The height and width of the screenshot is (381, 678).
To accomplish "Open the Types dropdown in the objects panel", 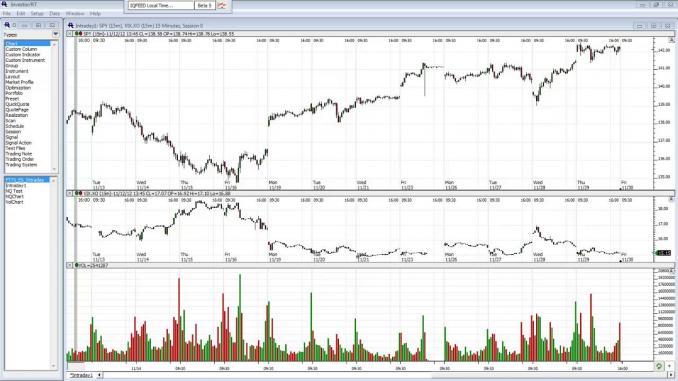I will pyautogui.click(x=55, y=35).
